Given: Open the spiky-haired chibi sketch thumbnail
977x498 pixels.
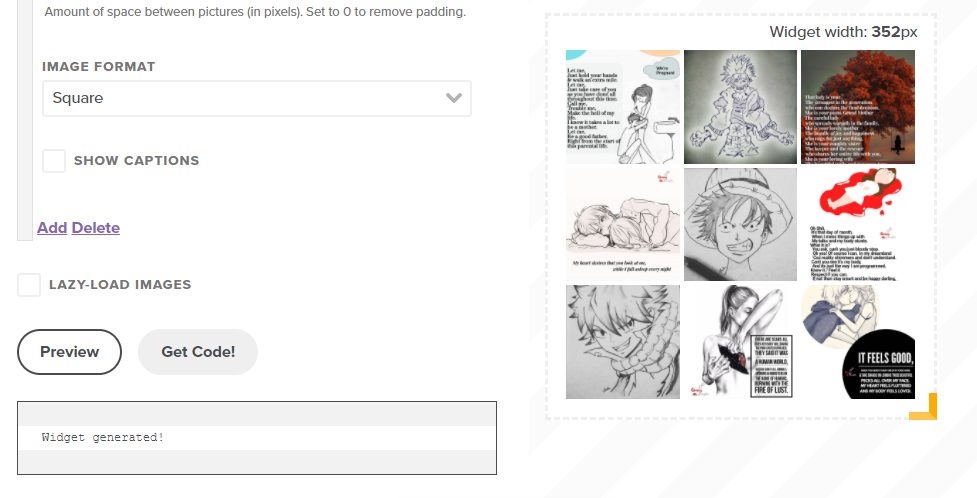Looking at the screenshot, I should point(740,107).
